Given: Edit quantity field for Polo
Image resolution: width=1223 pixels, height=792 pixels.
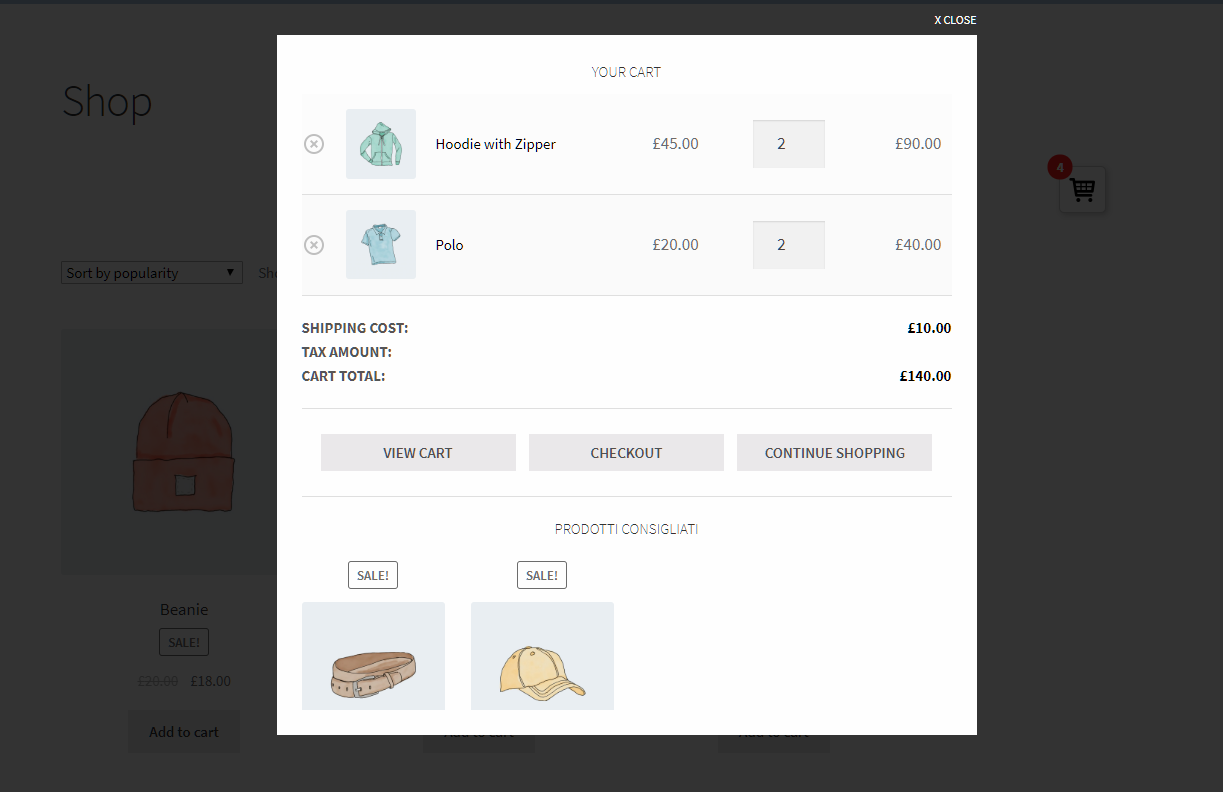Looking at the screenshot, I should (x=788, y=245).
